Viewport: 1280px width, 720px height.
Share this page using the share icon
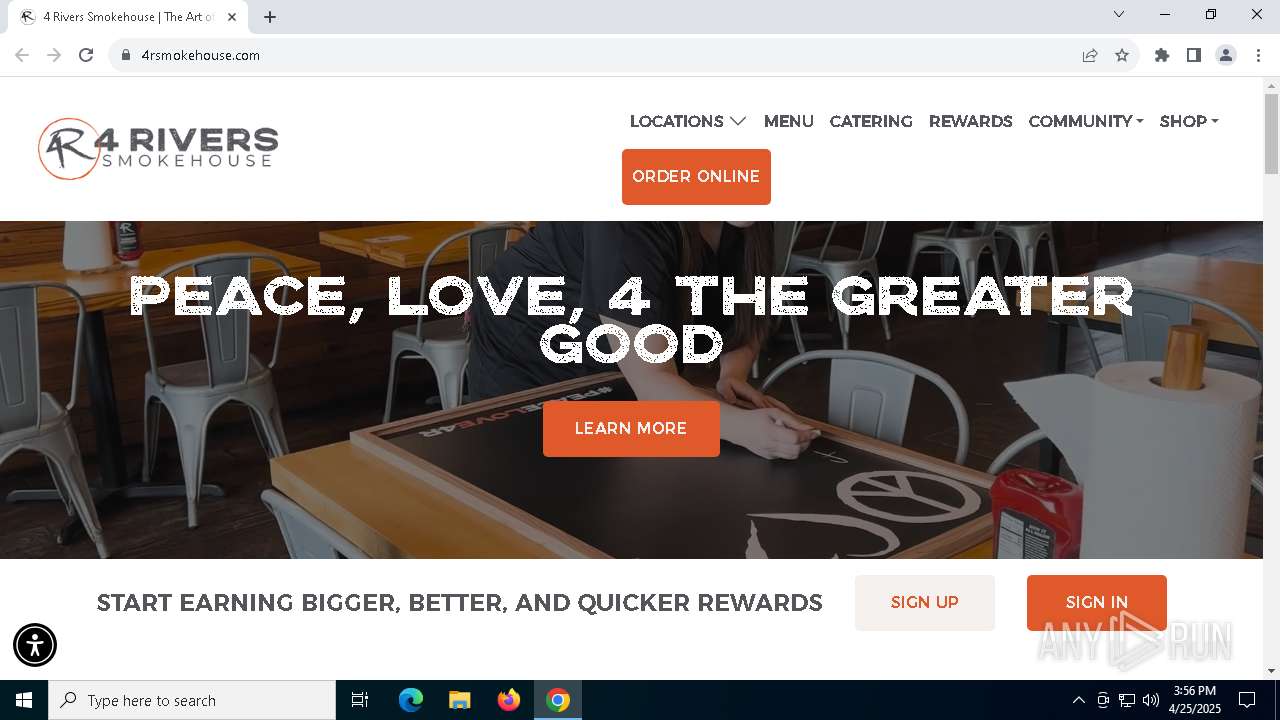pyautogui.click(x=1090, y=55)
